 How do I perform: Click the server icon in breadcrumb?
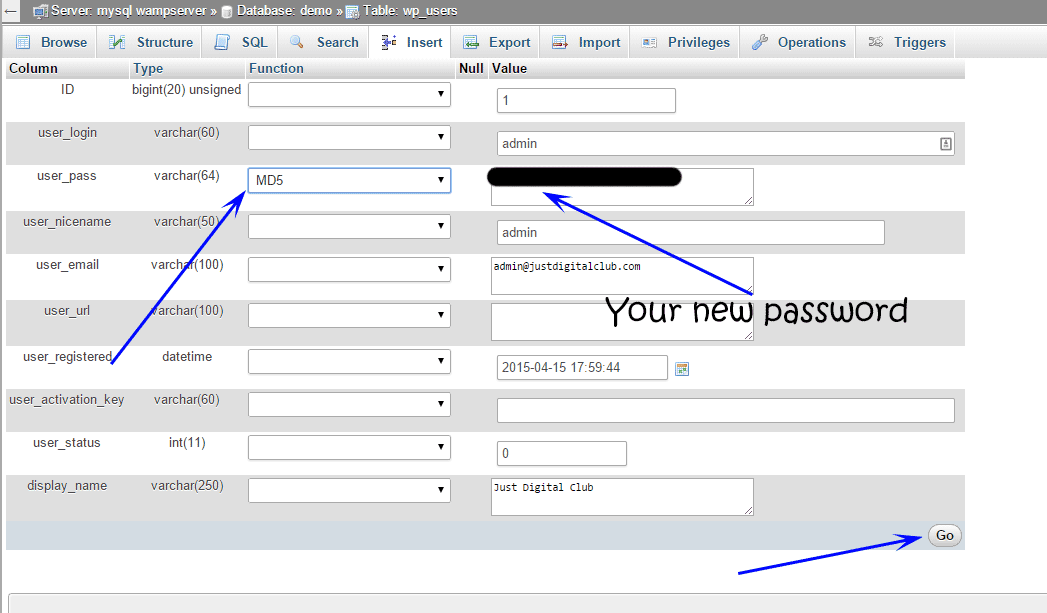pos(41,11)
